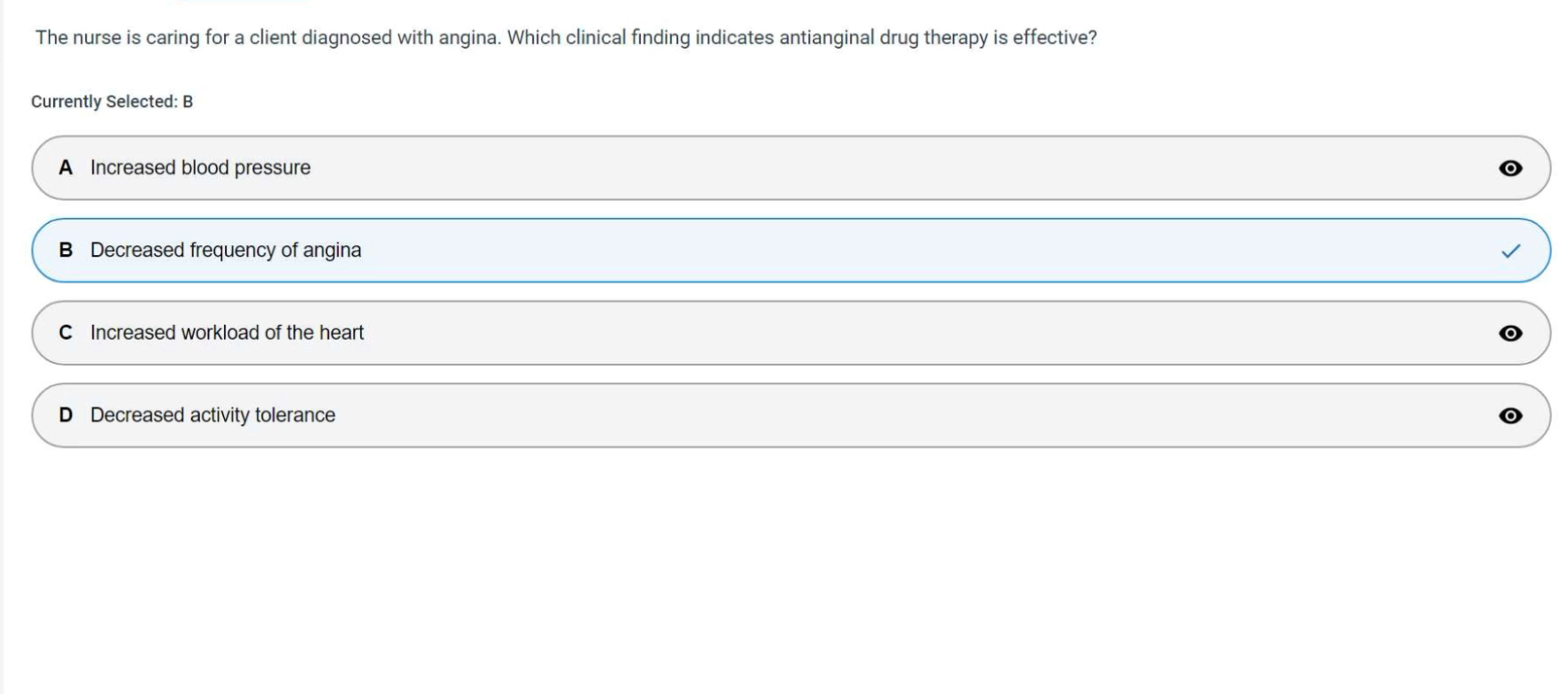The width and height of the screenshot is (1568, 694).
Task: Click the bold letter C answer label
Action: click(66, 332)
